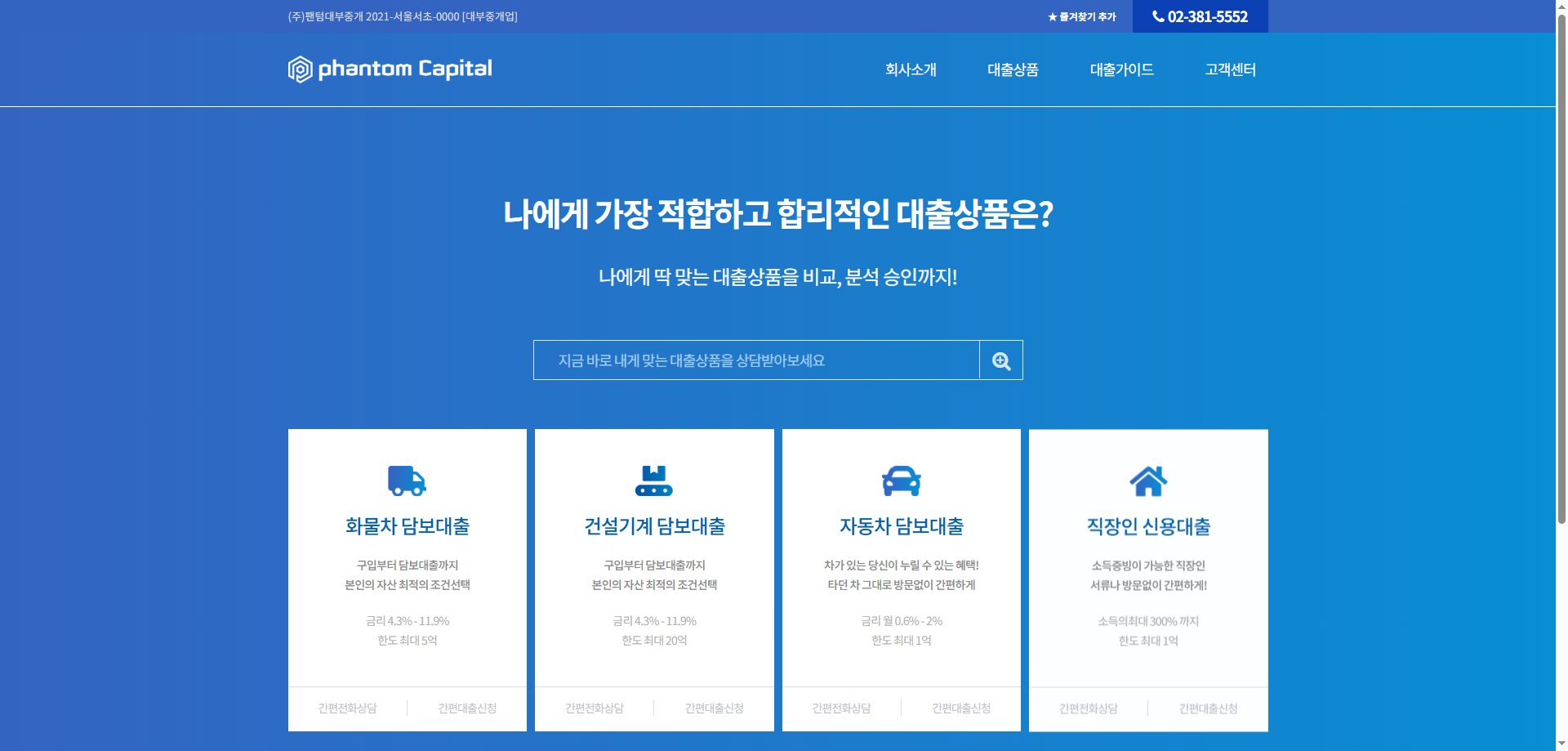Select the car icon on 자동차 담보대출 card
Screen dimensions: 1568x751
click(x=901, y=481)
